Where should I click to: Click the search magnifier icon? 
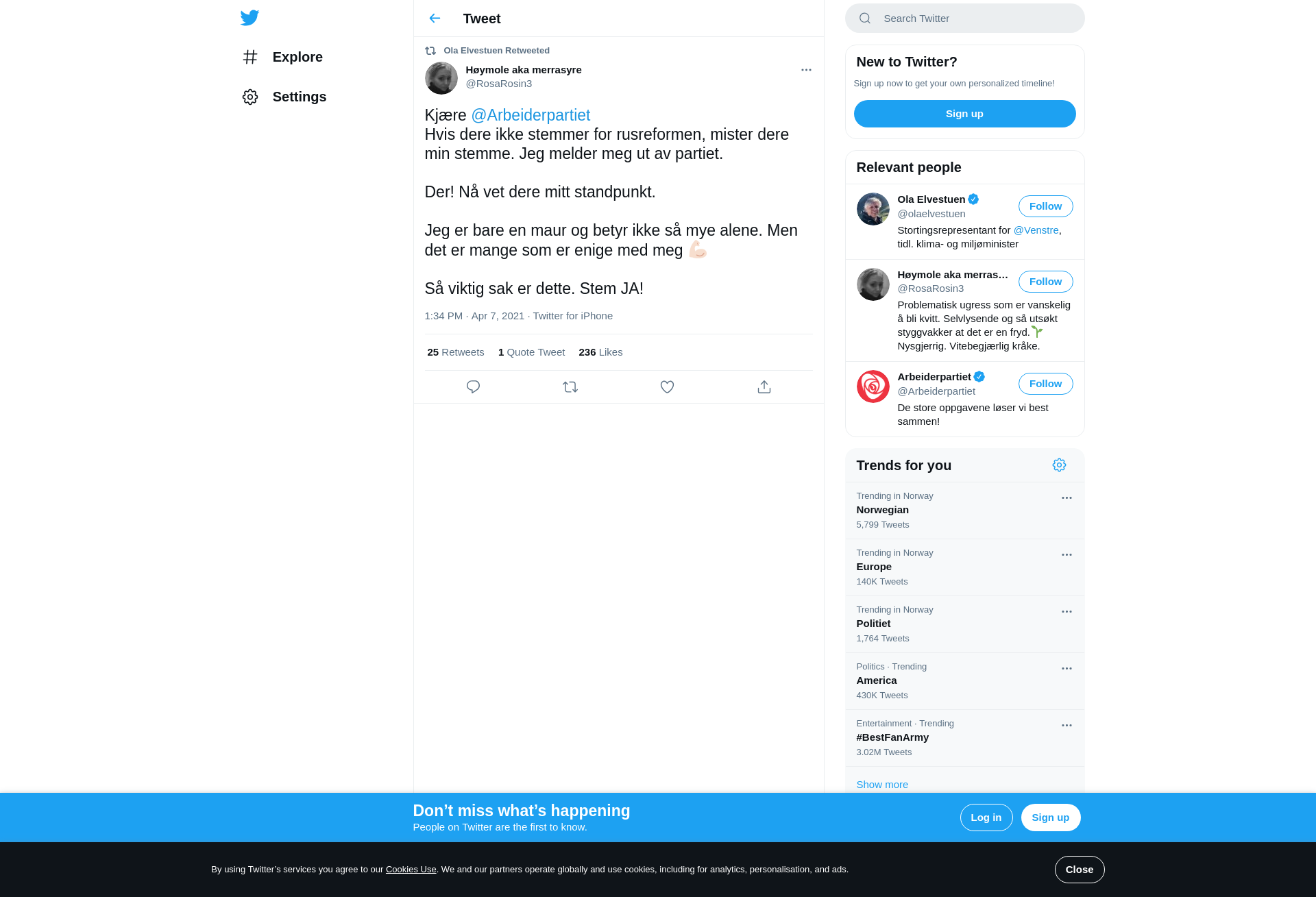[x=865, y=19]
